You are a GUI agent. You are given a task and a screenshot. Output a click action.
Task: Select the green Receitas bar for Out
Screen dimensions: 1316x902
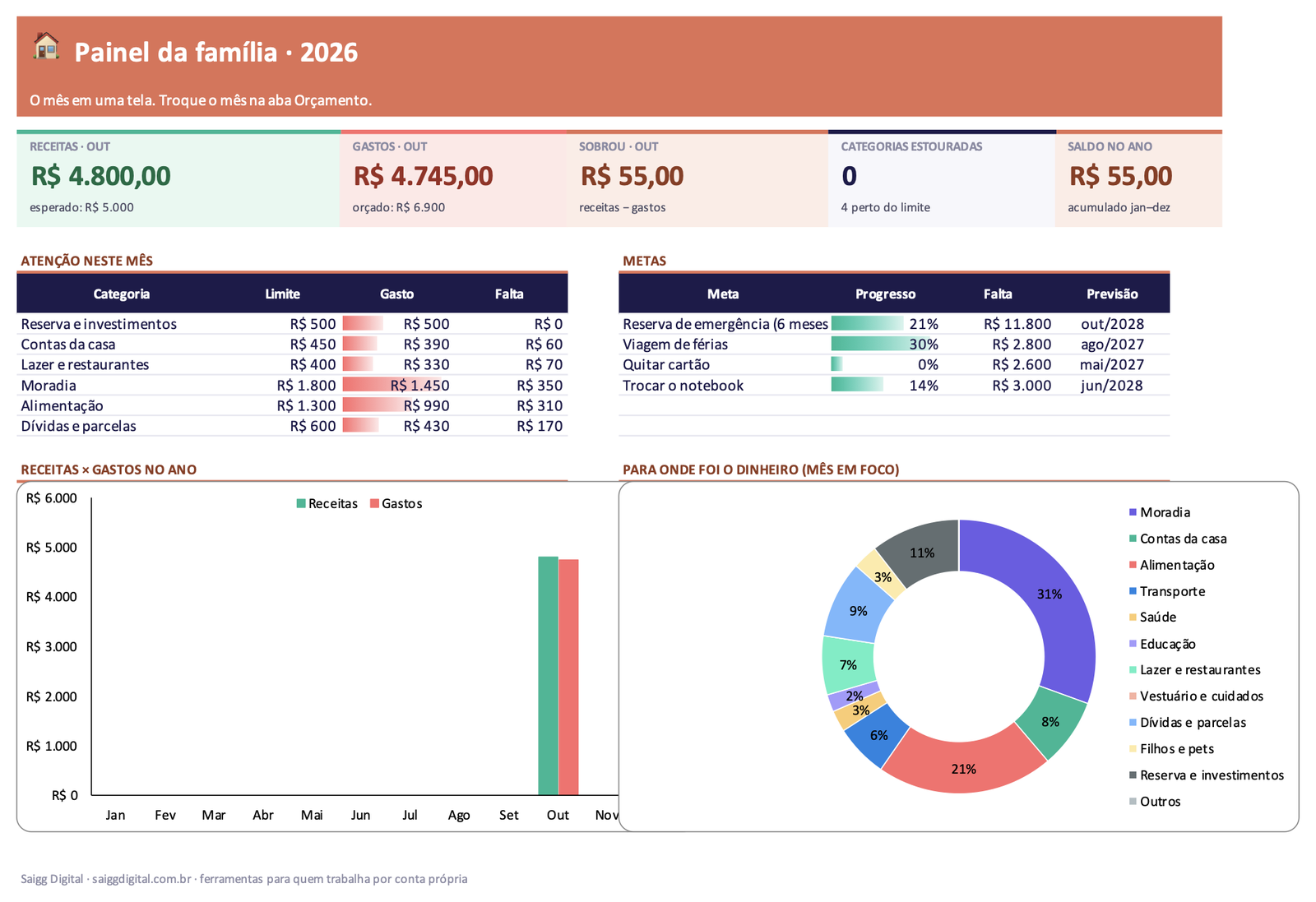(548, 676)
